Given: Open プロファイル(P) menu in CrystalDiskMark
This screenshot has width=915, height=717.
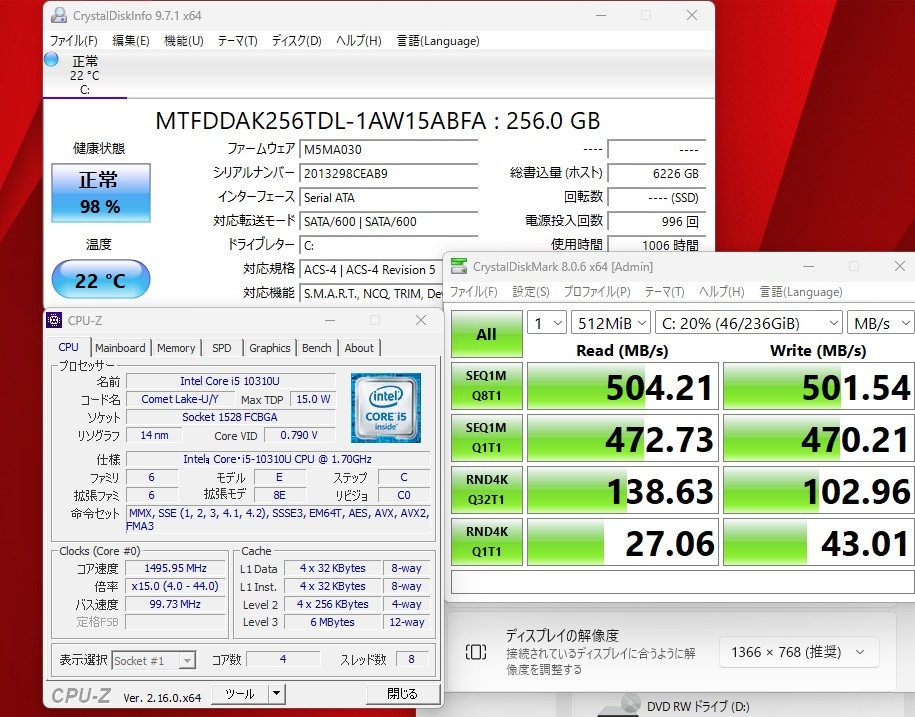Looking at the screenshot, I should click(x=597, y=292).
